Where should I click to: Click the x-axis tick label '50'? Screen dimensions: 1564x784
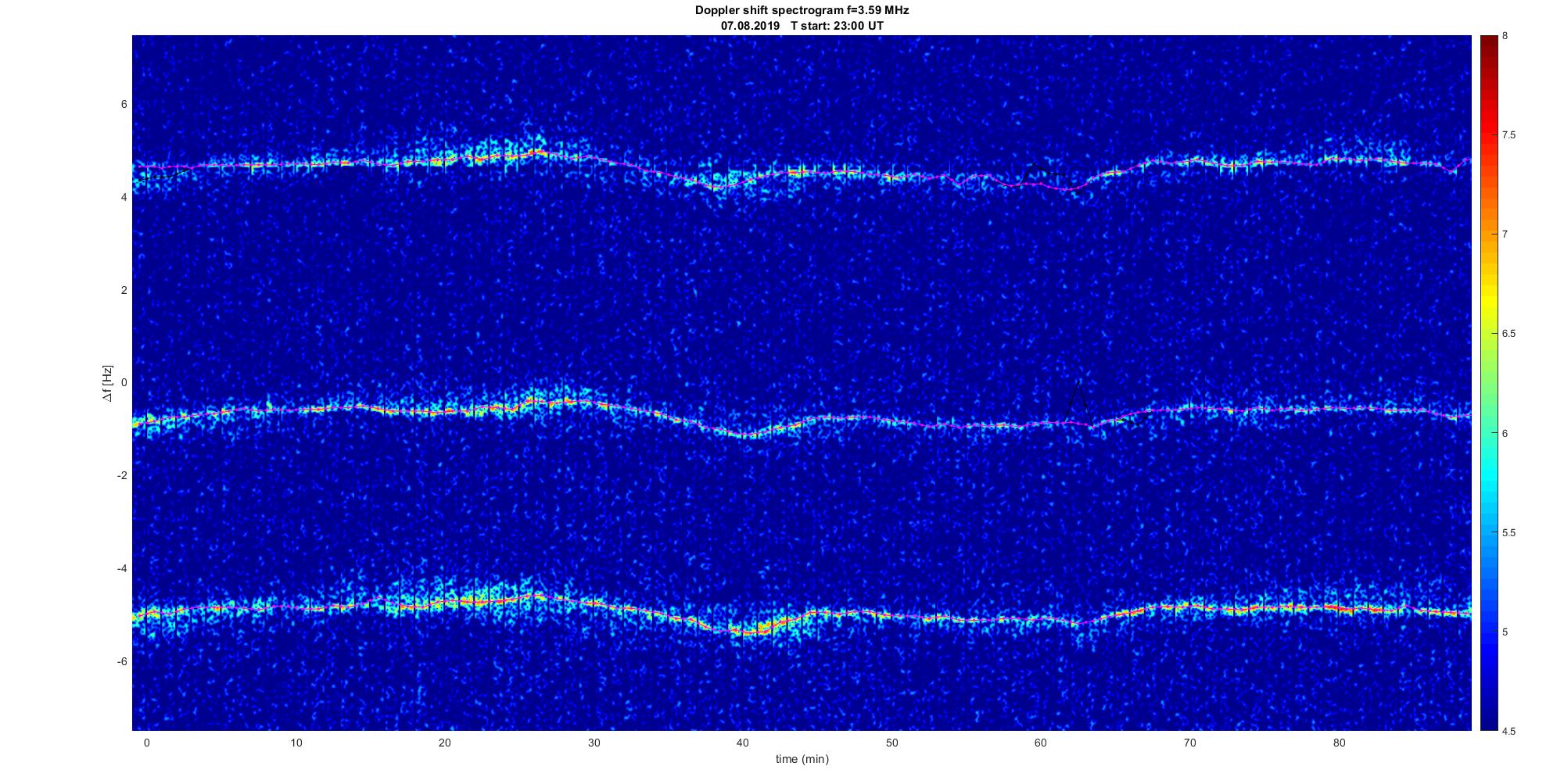[891, 743]
